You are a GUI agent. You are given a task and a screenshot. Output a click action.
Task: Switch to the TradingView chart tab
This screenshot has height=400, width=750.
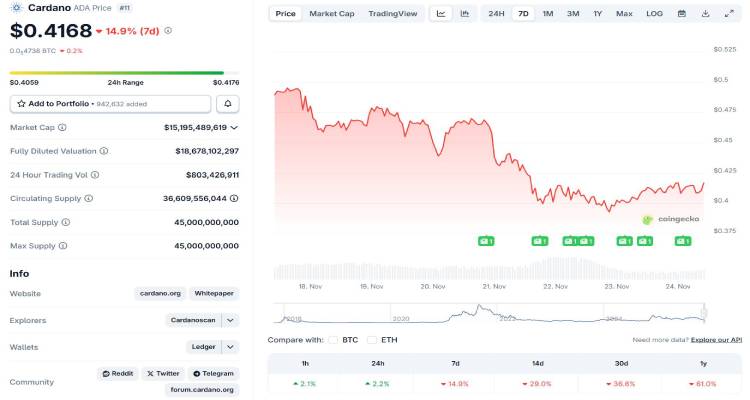tap(392, 14)
